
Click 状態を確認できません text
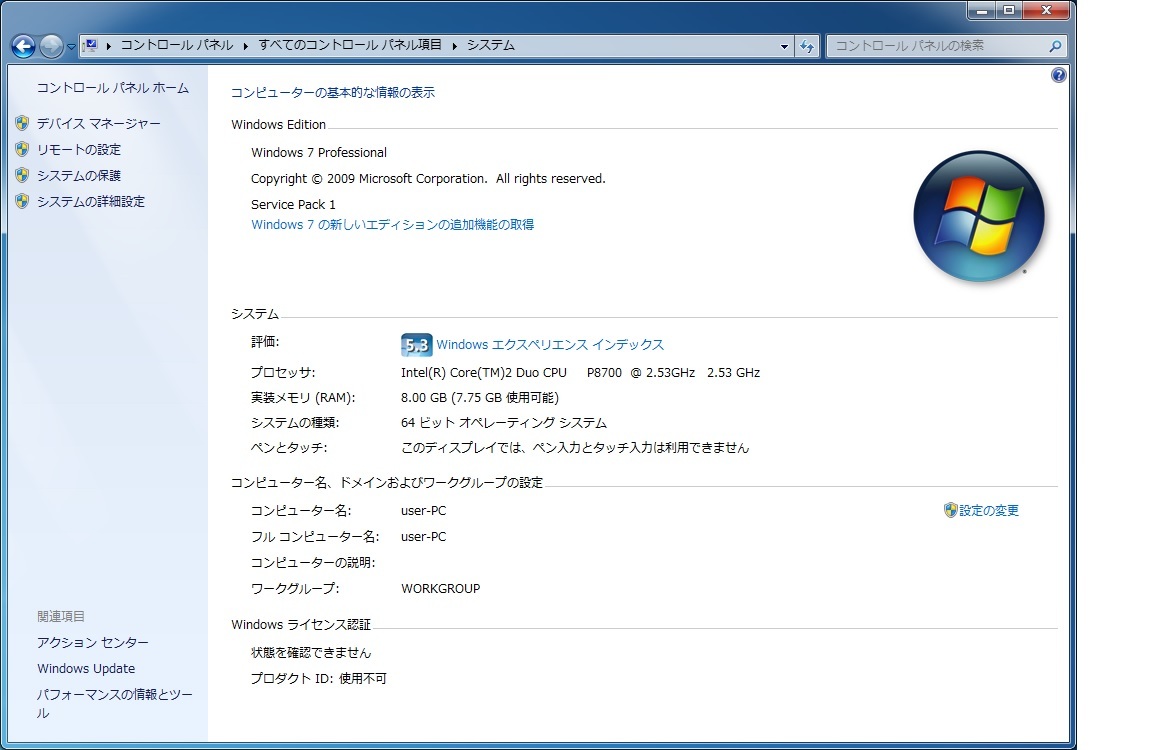tap(311, 652)
